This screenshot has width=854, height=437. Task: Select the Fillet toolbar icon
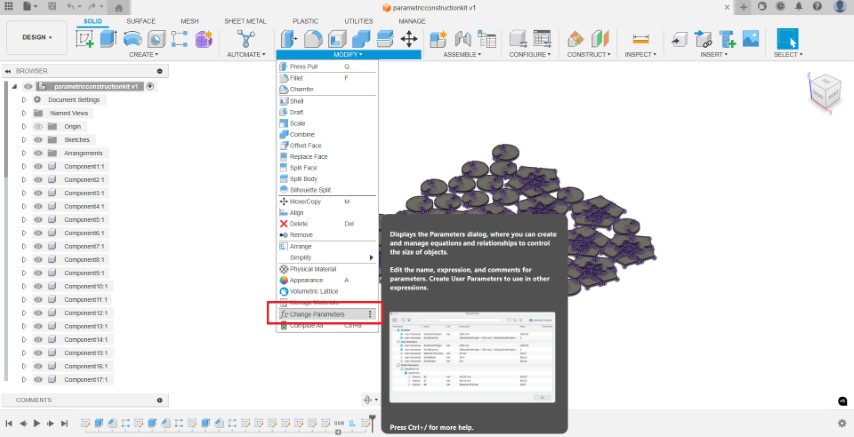click(x=313, y=39)
